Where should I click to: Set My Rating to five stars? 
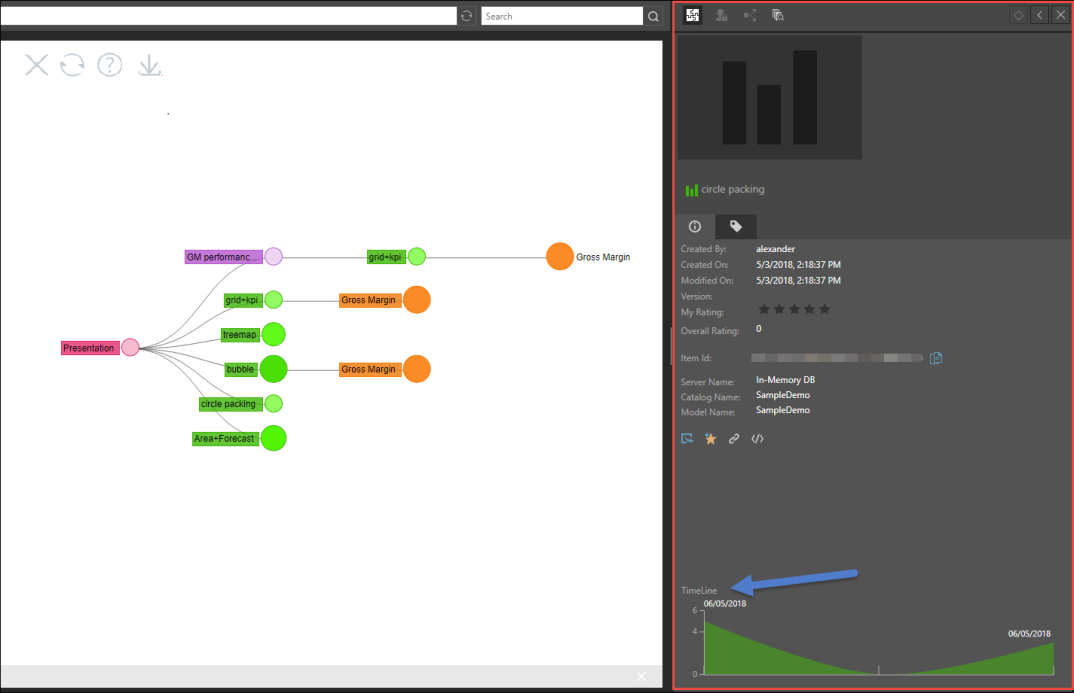824,310
